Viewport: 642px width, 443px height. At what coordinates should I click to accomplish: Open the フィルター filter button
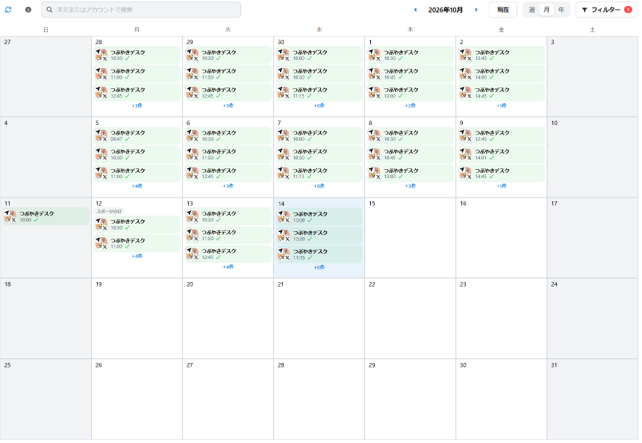click(x=606, y=9)
